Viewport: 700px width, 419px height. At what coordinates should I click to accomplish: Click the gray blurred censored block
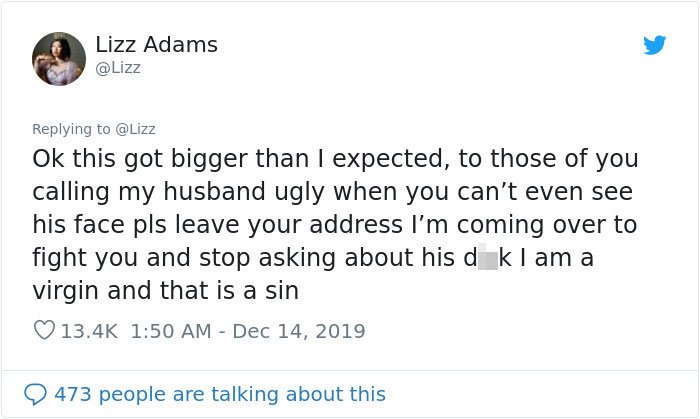(x=488, y=258)
